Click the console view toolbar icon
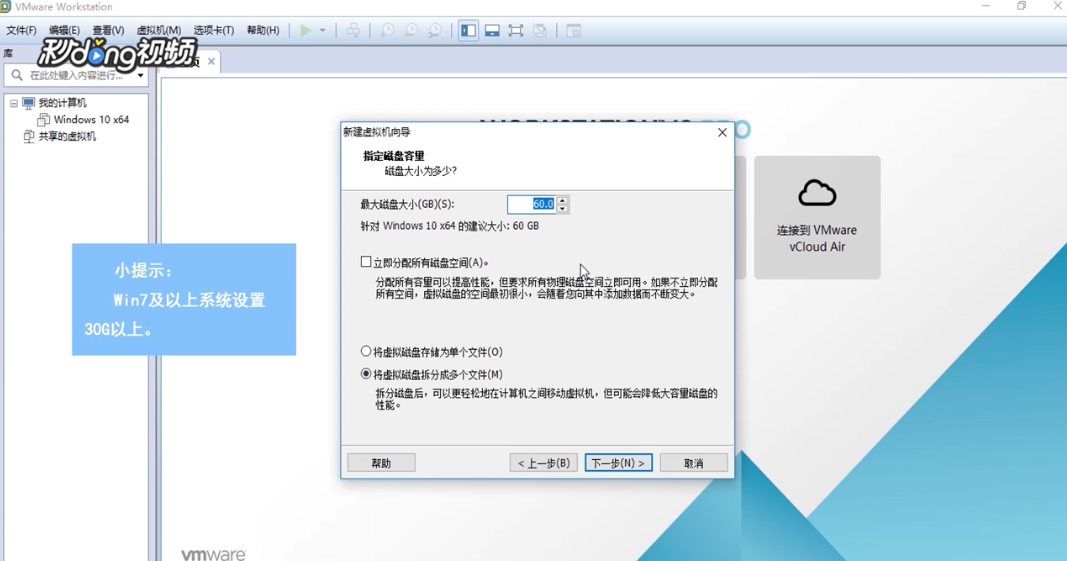1067x561 pixels. pyautogui.click(x=574, y=31)
